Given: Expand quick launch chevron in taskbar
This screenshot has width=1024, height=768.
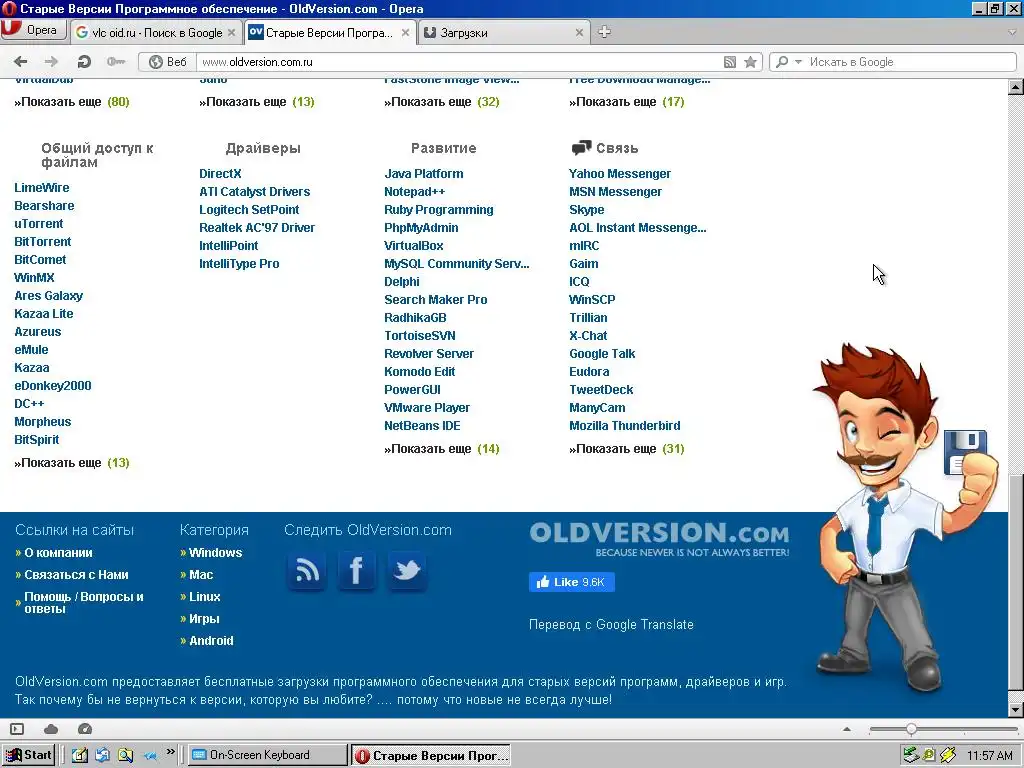Looking at the screenshot, I should click(x=171, y=752).
